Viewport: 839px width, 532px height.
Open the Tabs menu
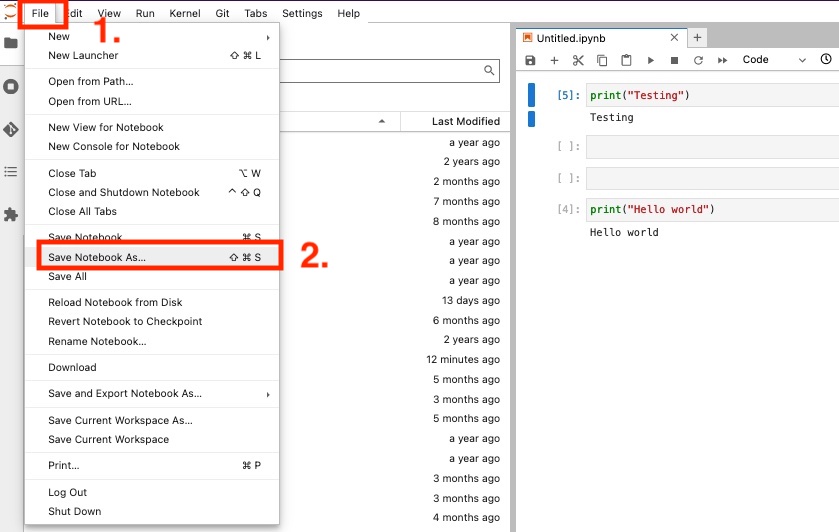pyautogui.click(x=256, y=13)
